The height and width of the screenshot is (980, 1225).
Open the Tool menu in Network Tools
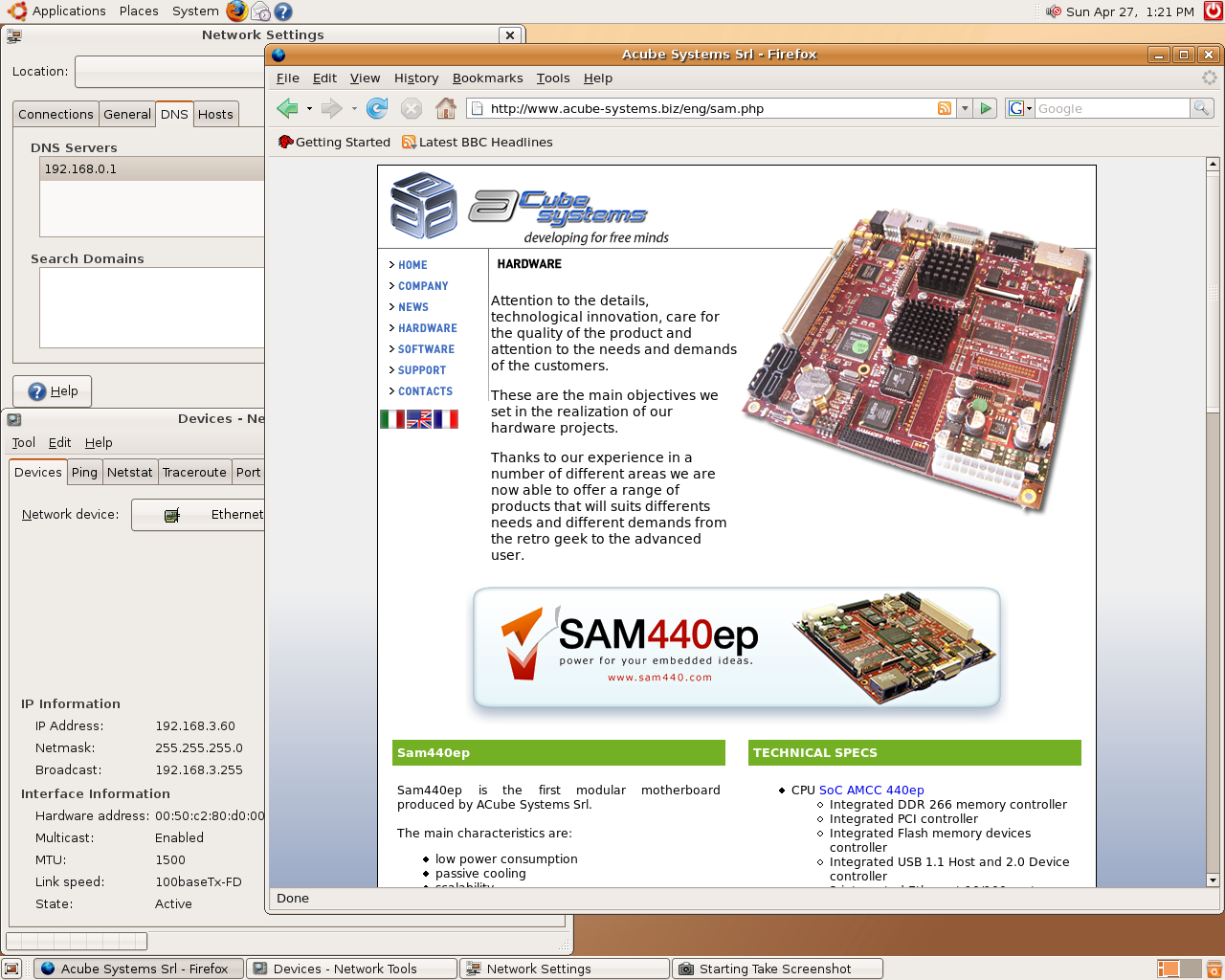pos(23,443)
